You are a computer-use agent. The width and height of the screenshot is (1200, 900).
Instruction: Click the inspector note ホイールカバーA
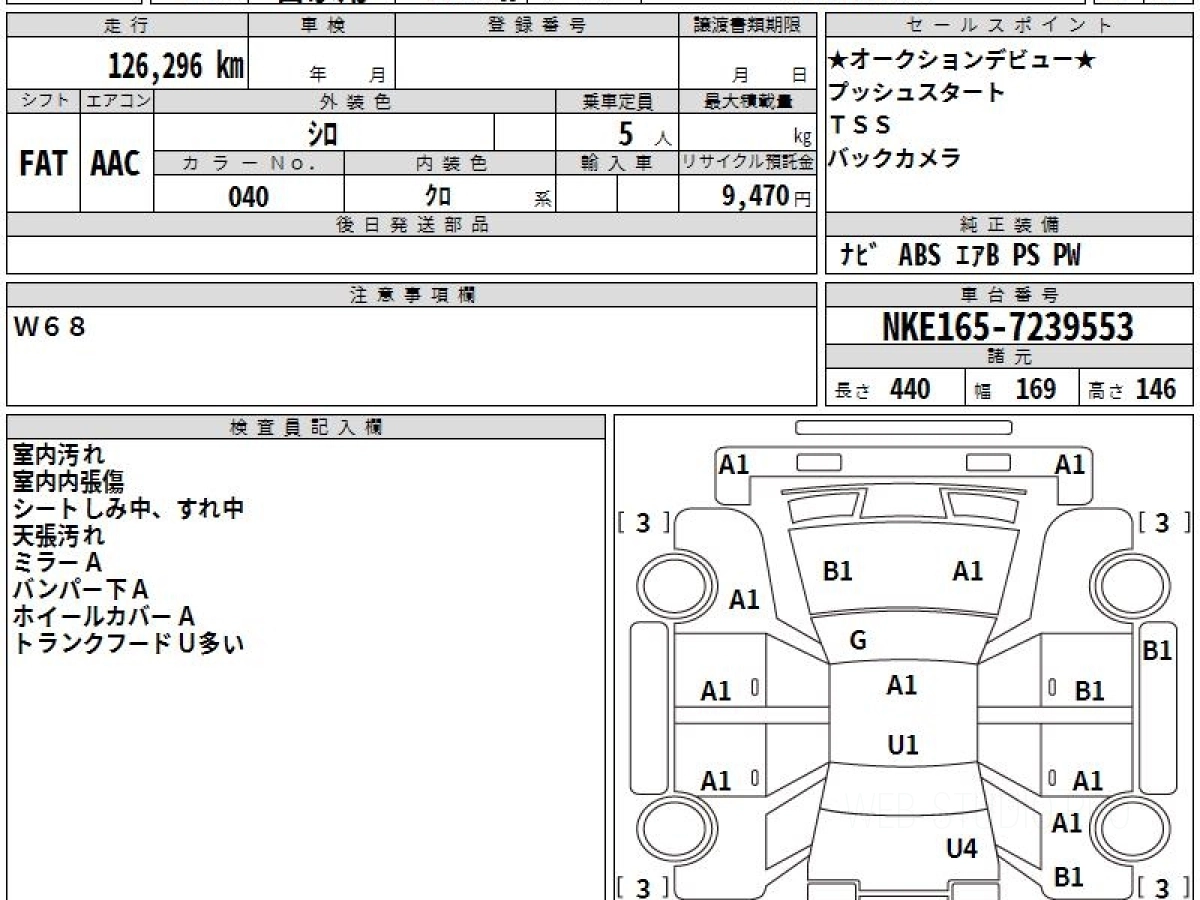pyautogui.click(x=103, y=617)
